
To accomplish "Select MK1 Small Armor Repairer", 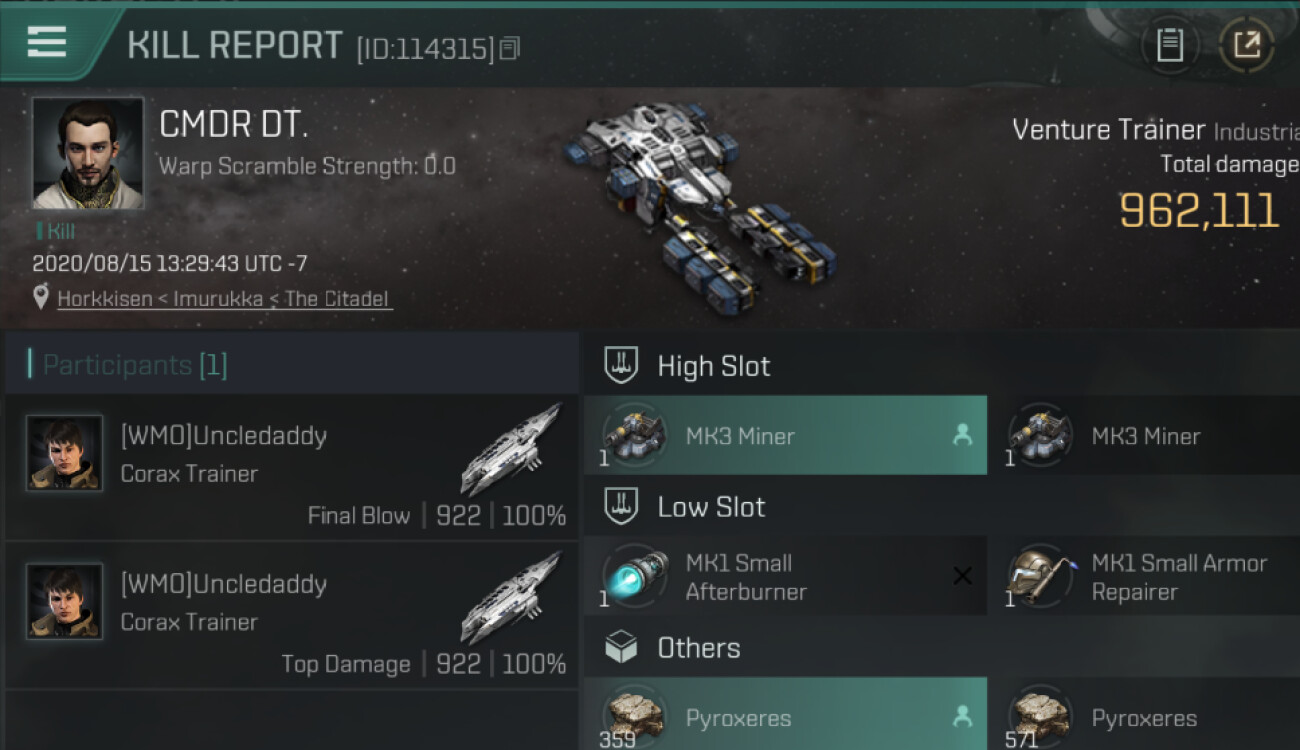I will [x=1145, y=577].
